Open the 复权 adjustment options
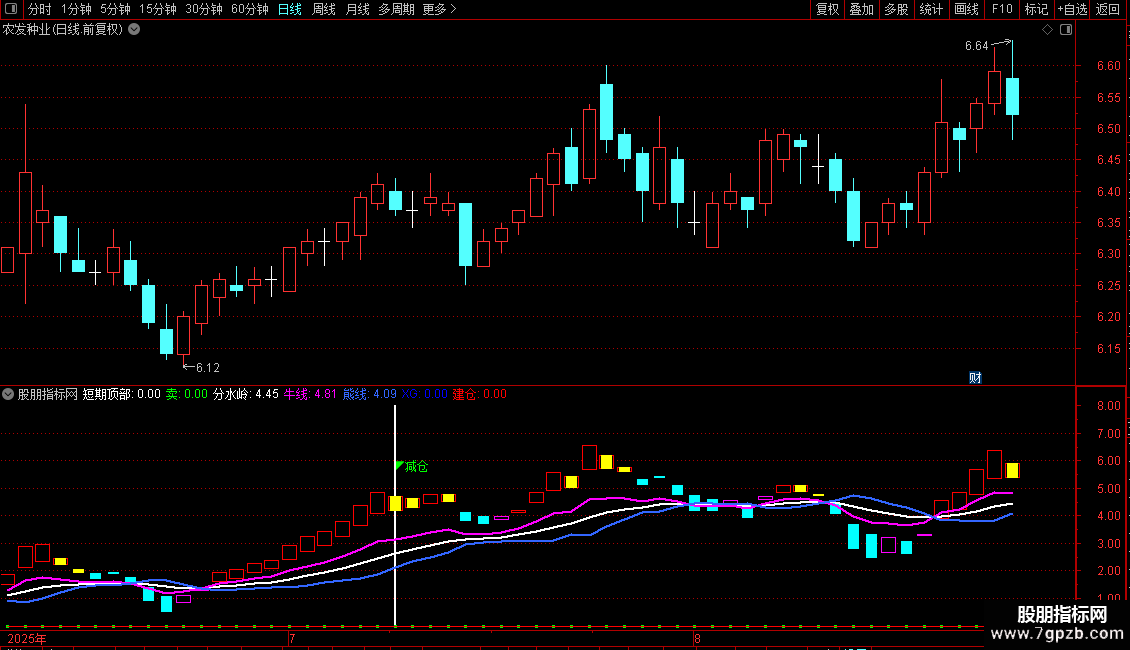The image size is (1130, 650). pos(827,9)
